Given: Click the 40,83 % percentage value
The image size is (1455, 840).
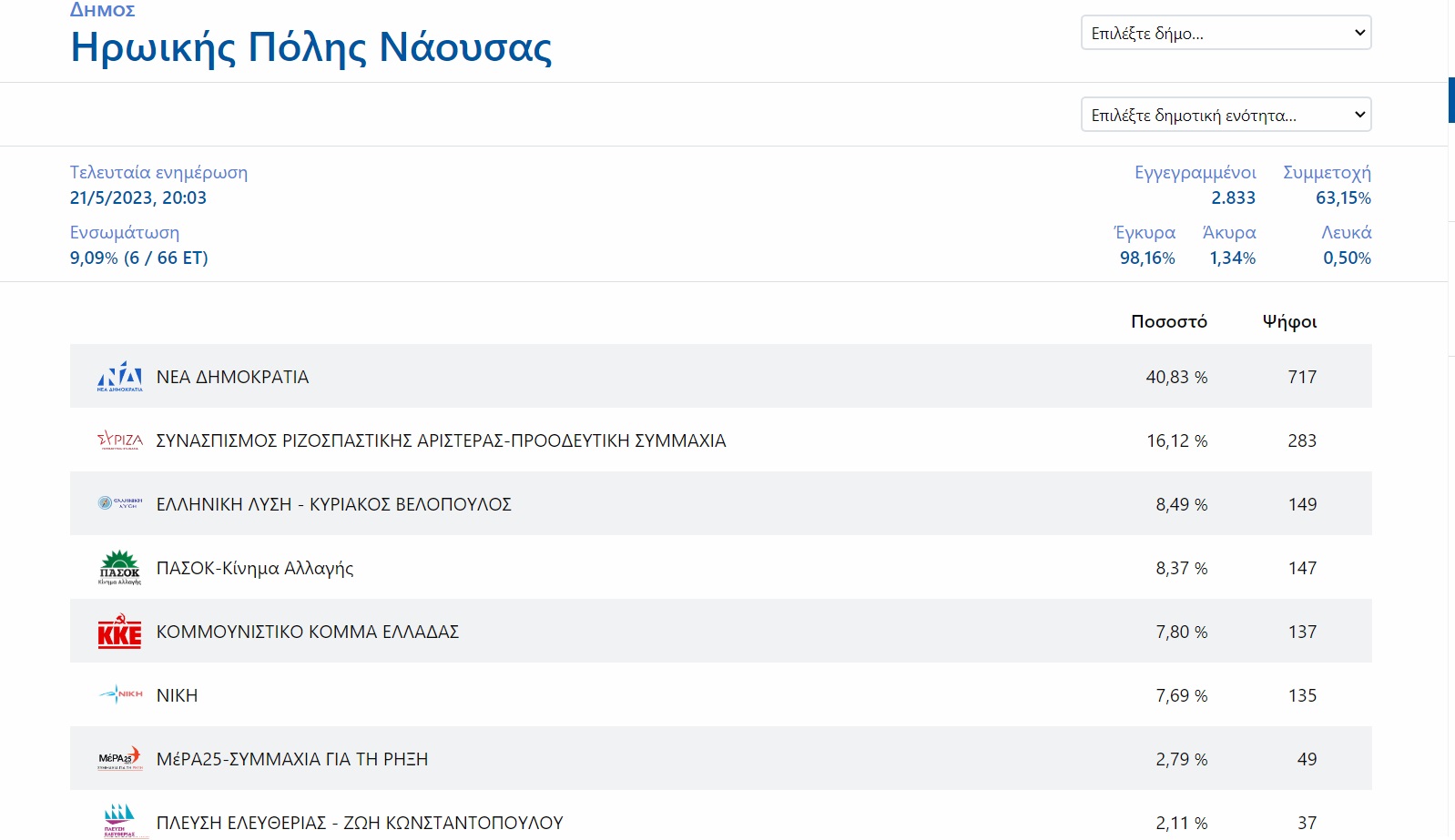Looking at the screenshot, I should (1176, 377).
